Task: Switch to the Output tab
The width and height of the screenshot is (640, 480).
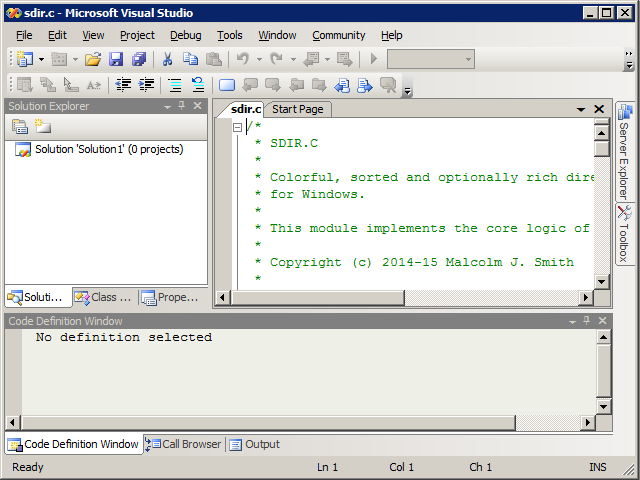Action: point(255,444)
